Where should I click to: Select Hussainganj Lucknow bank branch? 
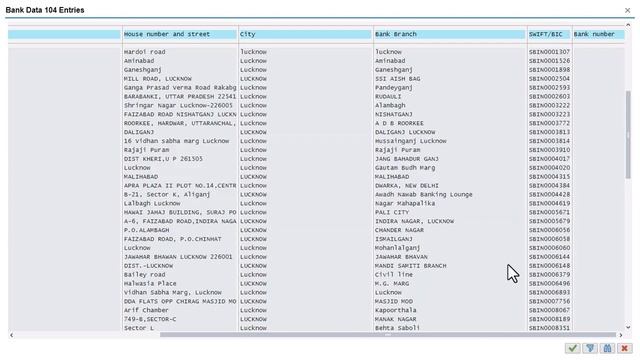click(x=411, y=141)
